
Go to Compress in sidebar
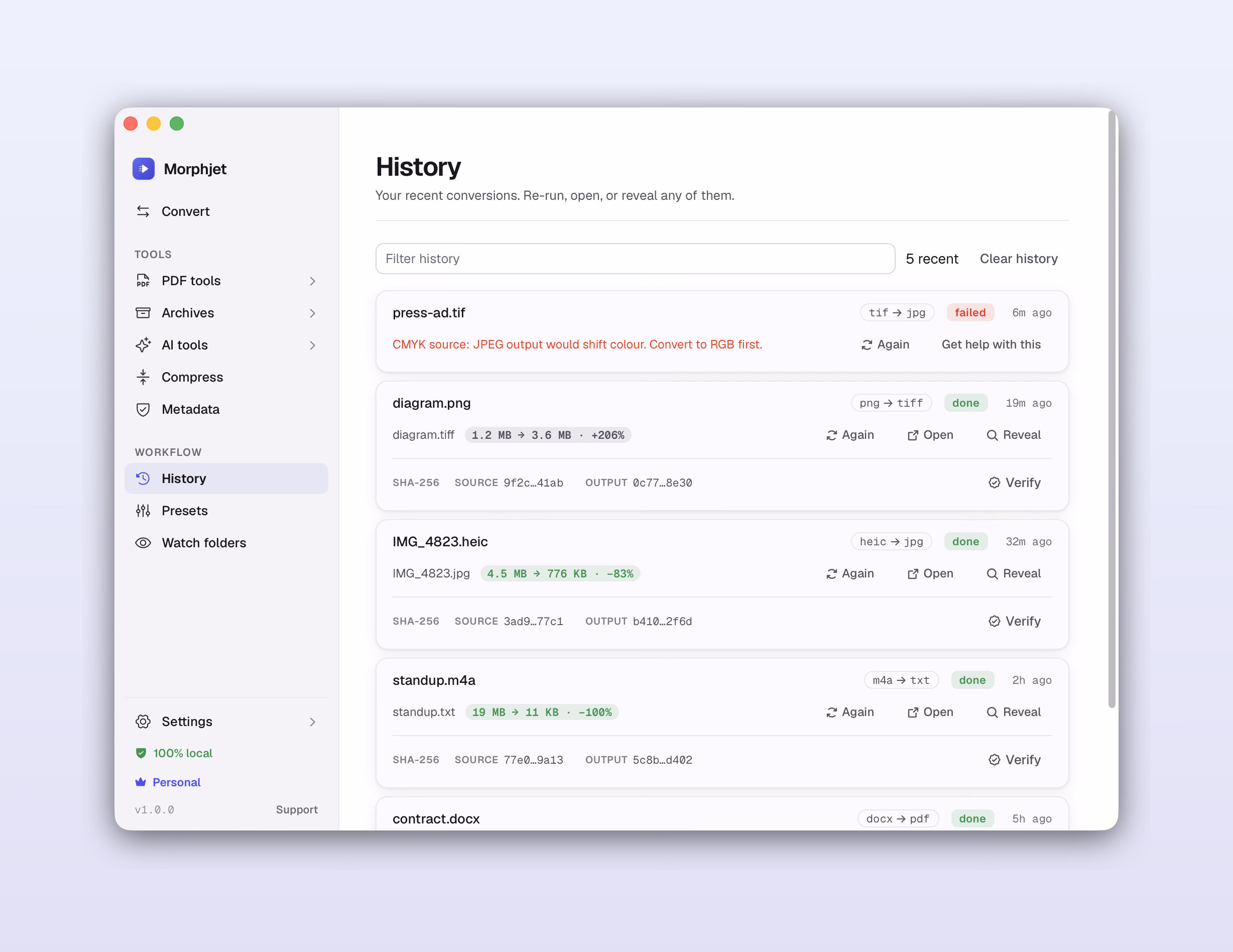[226, 377]
